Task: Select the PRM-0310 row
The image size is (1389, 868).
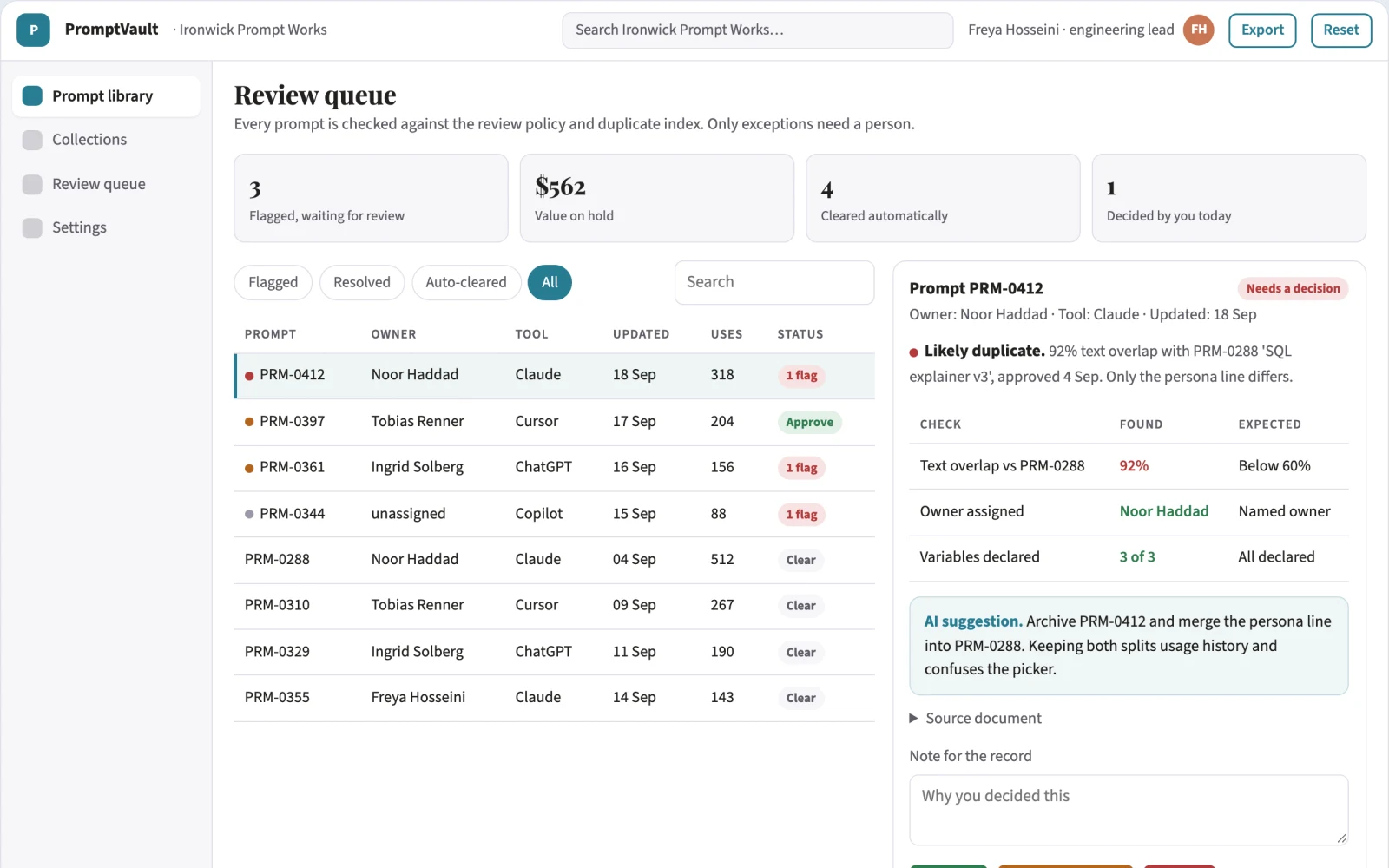Action: (x=554, y=606)
